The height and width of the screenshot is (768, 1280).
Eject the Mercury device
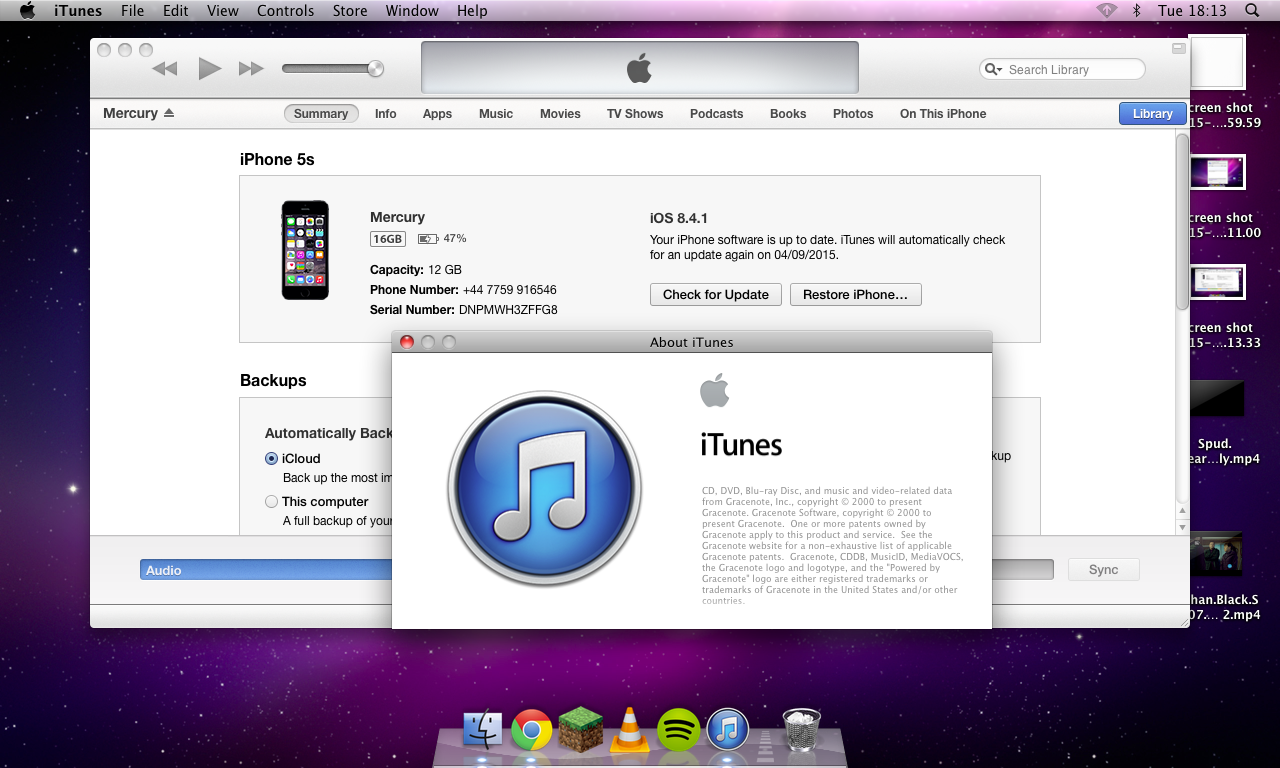(169, 113)
